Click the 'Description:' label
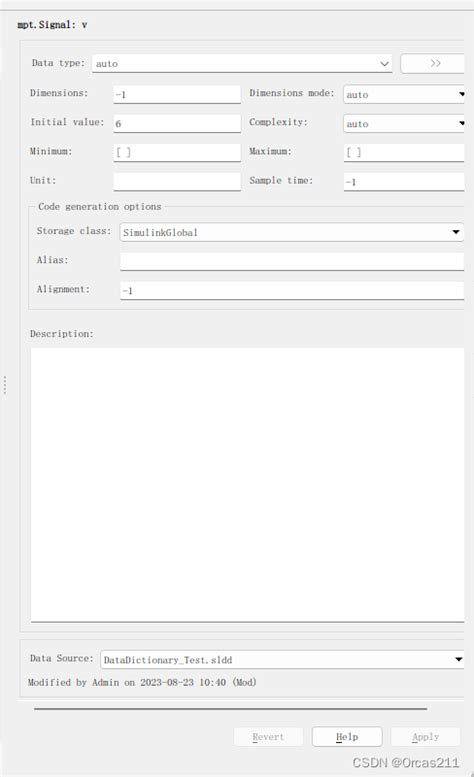This screenshot has width=474, height=777. click(x=61, y=334)
